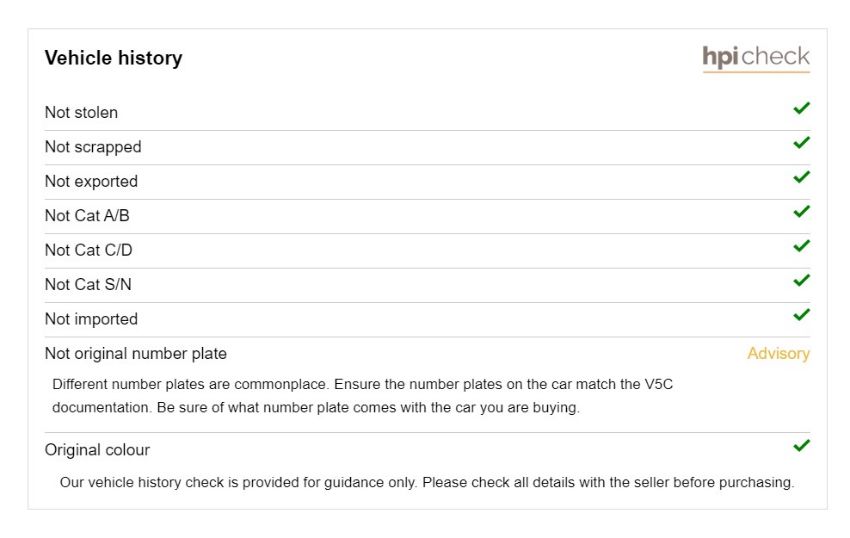Screen dimensions: 850x538
Task: Open the Advisory status label
Action: (x=778, y=354)
